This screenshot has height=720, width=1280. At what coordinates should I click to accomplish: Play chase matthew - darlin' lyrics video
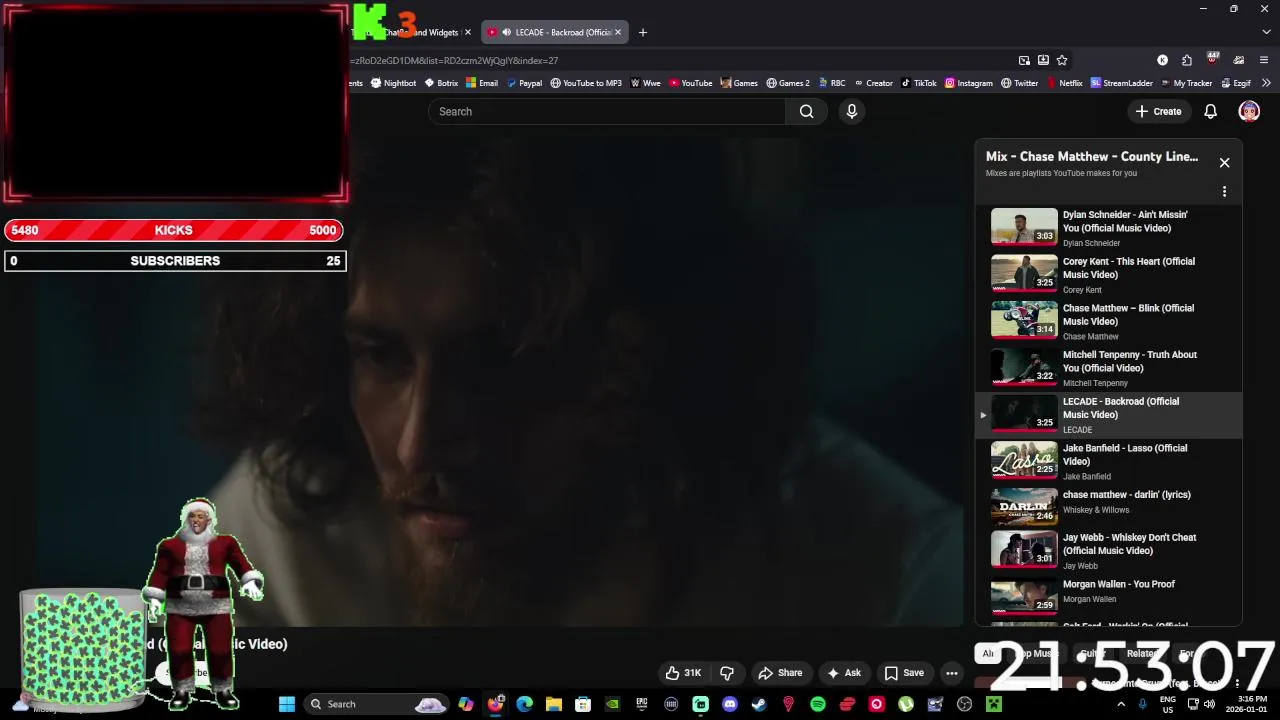coord(1109,507)
